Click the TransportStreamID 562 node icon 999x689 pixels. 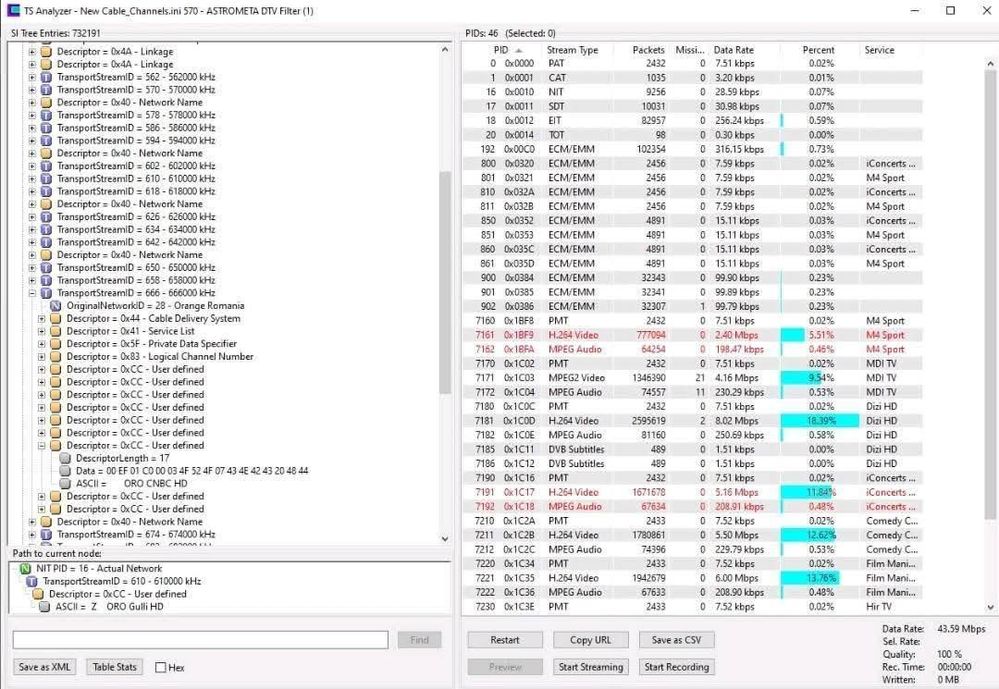click(46, 77)
